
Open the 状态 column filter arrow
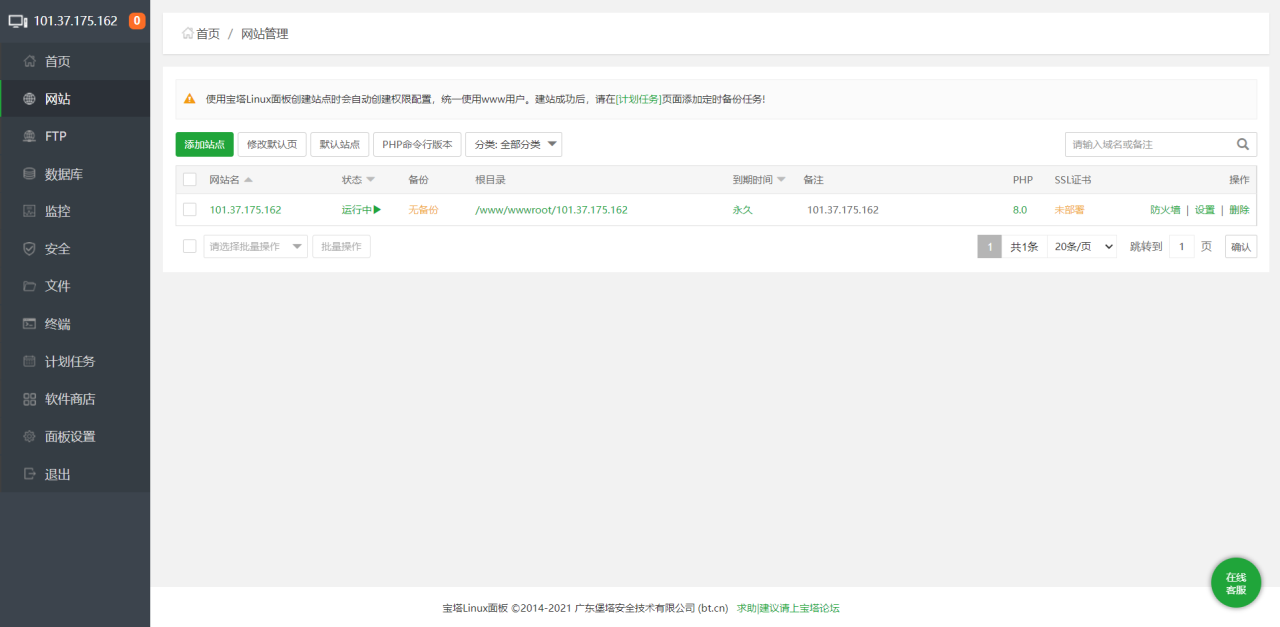[370, 180]
